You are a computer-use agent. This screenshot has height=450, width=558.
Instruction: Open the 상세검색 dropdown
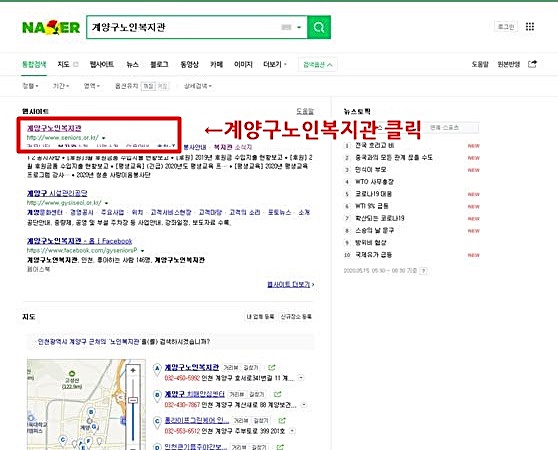198,86
